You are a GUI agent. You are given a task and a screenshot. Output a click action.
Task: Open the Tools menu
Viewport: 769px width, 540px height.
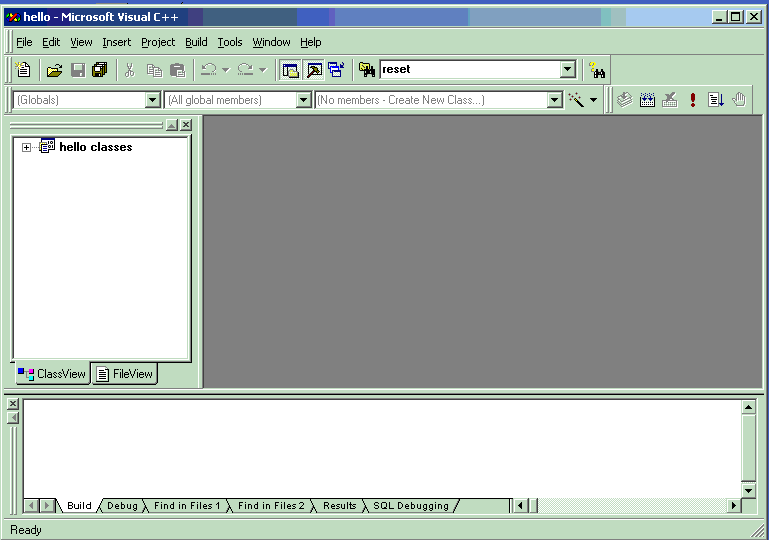[x=230, y=42]
